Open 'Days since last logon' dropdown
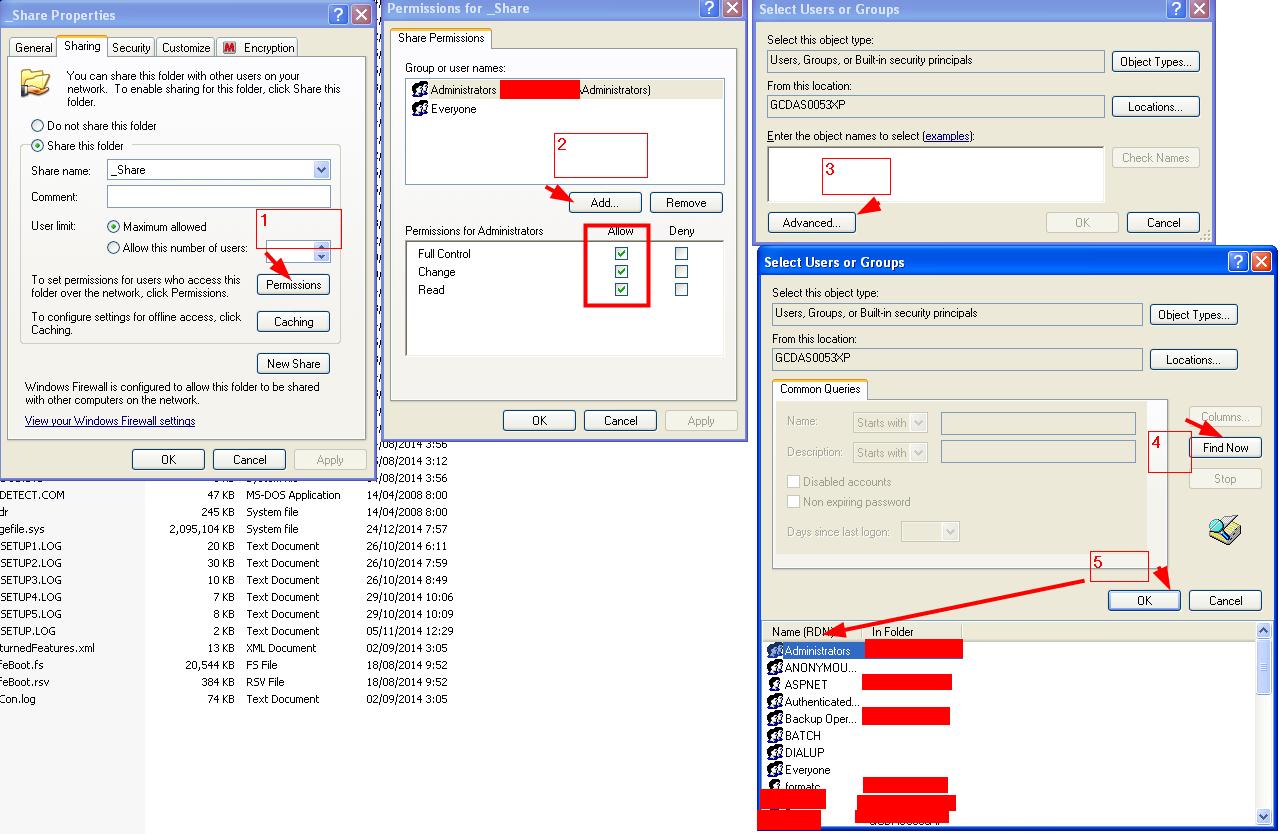This screenshot has width=1280, height=834. tap(950, 532)
